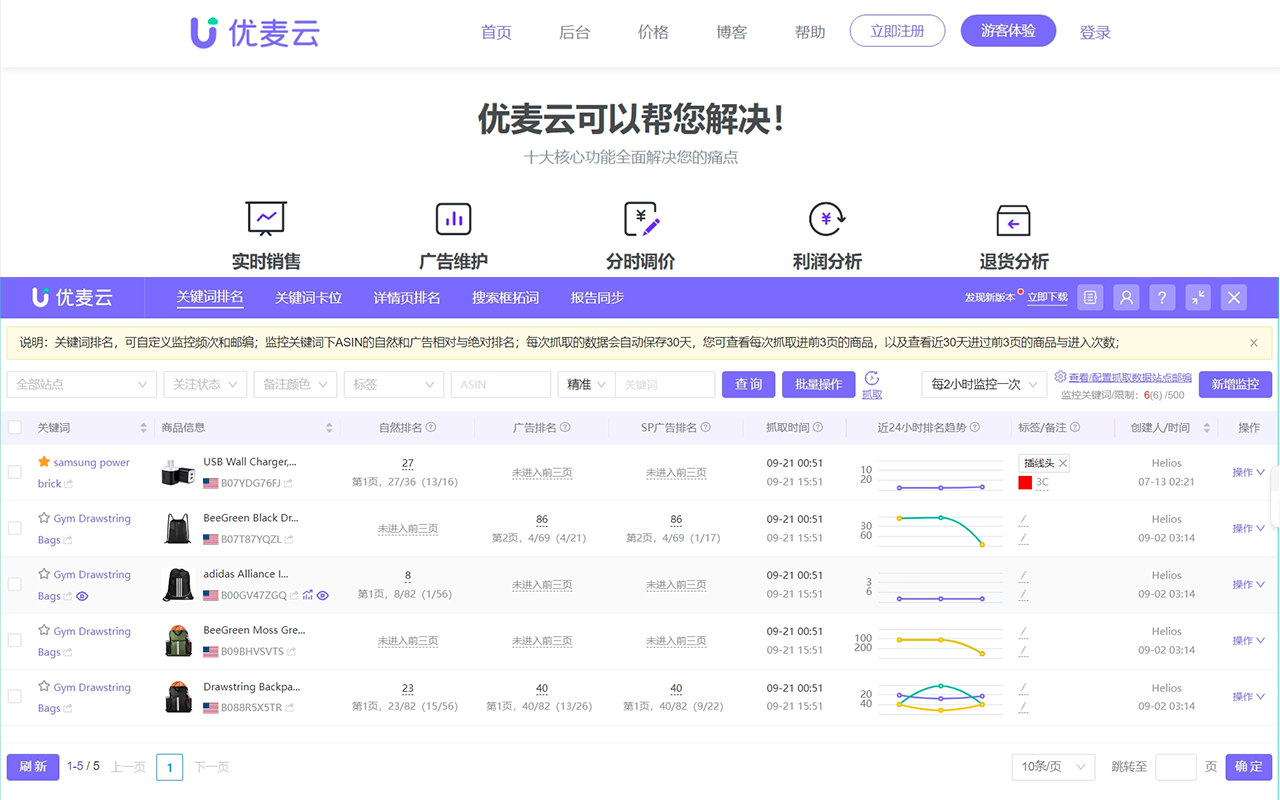Open the 全部站点 dropdown
Image resolution: width=1280 pixels, height=800 pixels.
tap(80, 384)
